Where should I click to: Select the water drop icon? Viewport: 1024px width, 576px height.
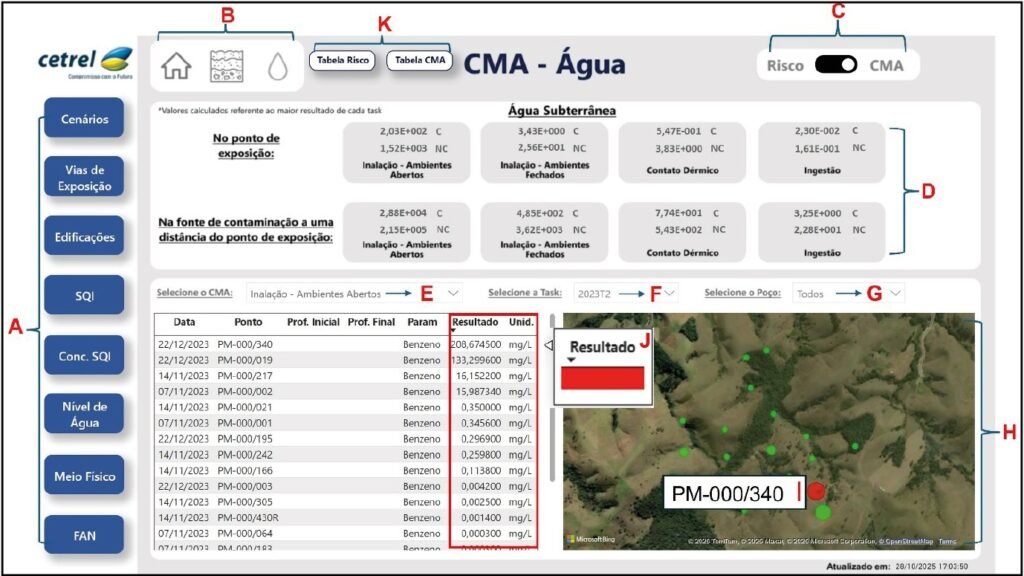(278, 66)
